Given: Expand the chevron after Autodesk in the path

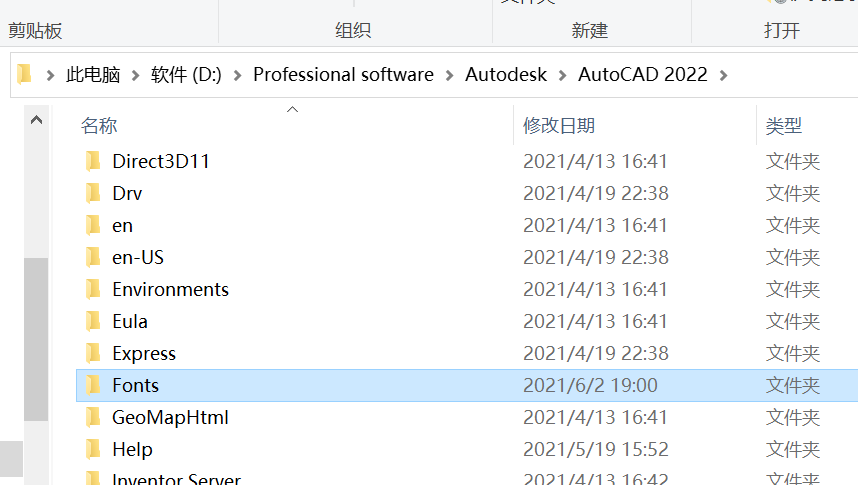Looking at the screenshot, I should 563,75.
